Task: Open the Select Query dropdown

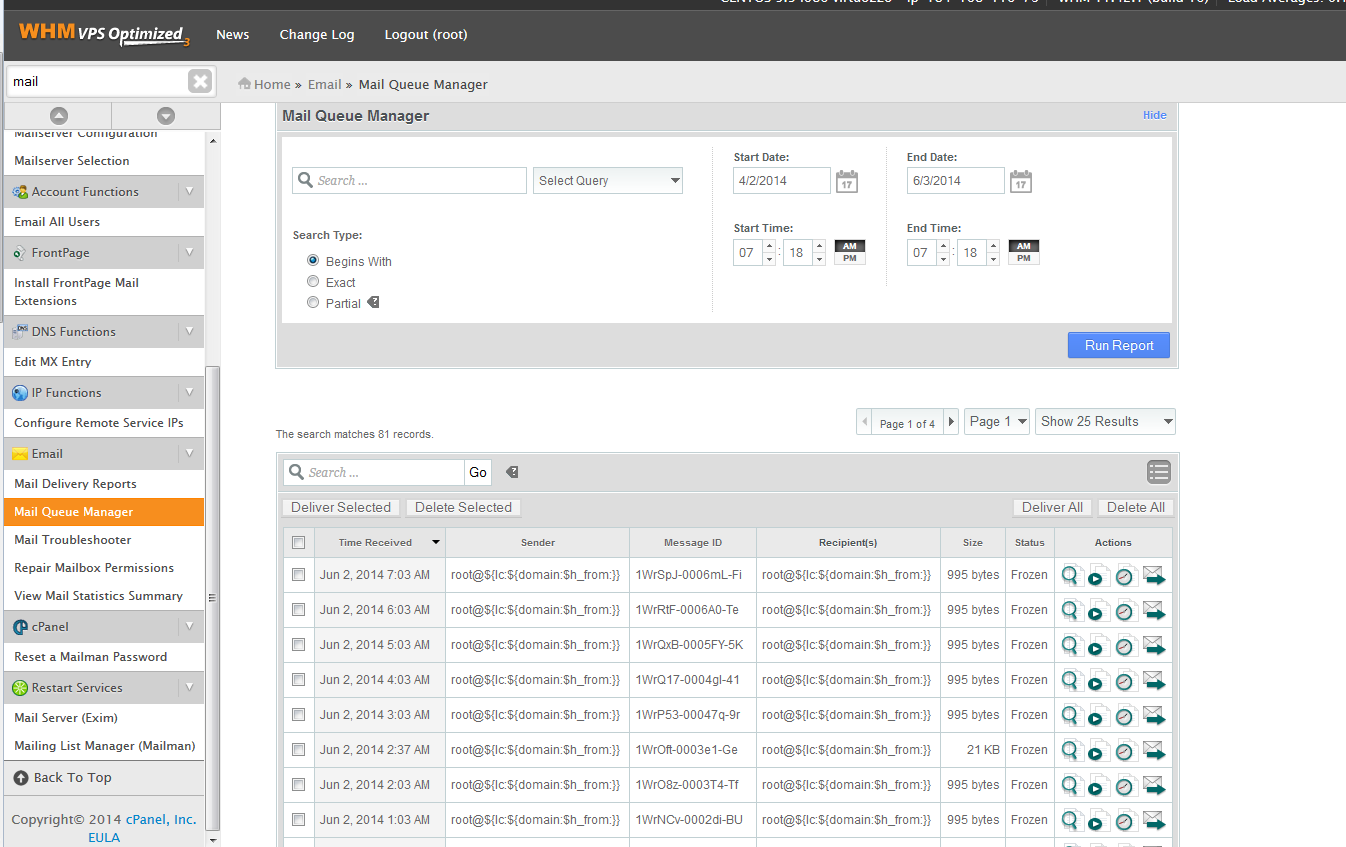Action: click(608, 181)
